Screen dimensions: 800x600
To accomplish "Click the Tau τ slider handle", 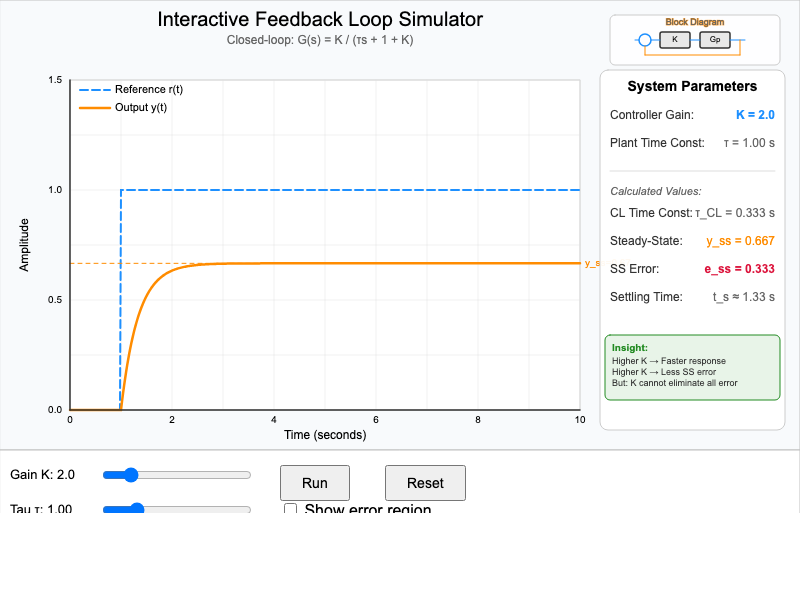I will tap(137, 509).
